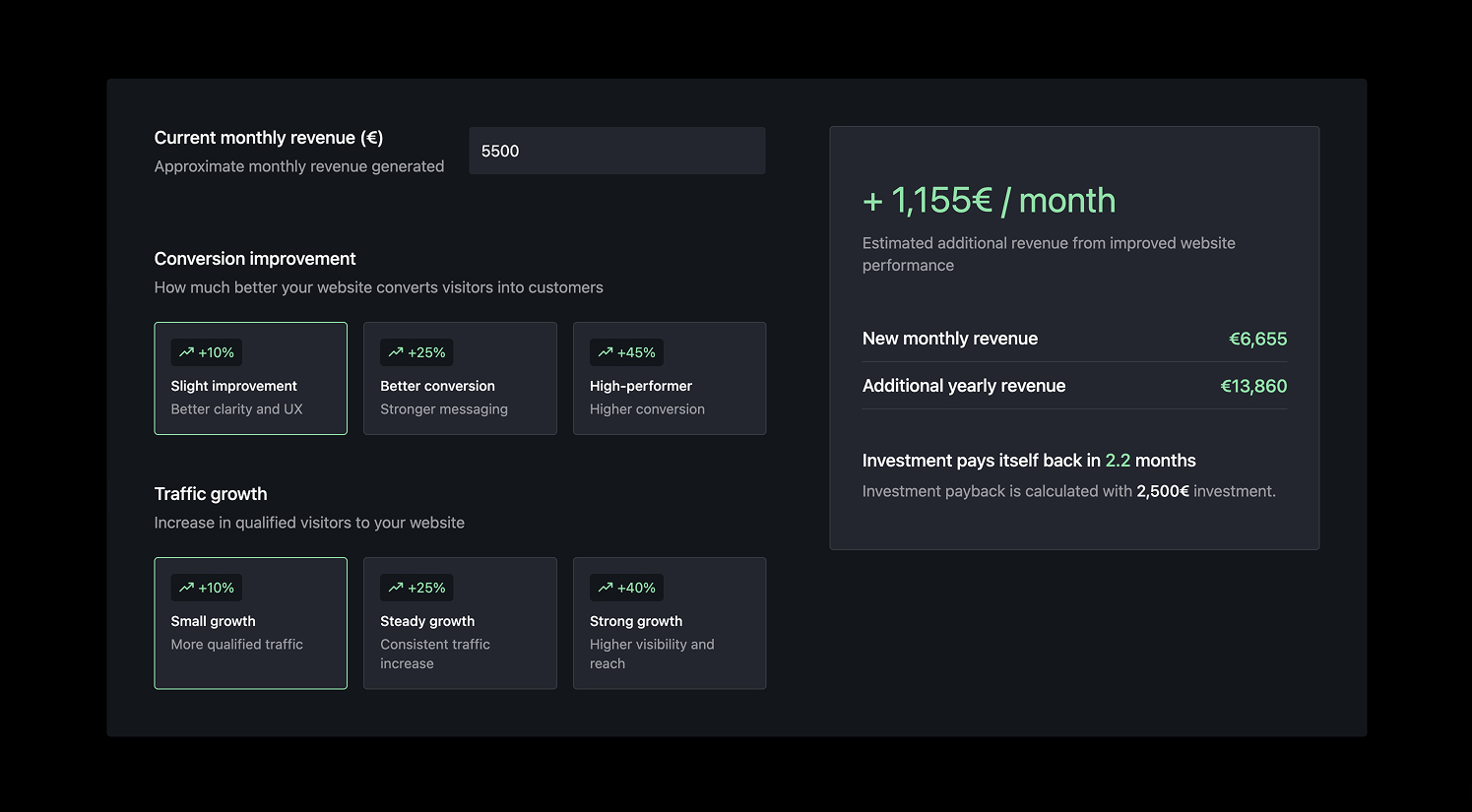
Task: Select the High-performer conversion option
Action: pyautogui.click(x=670, y=379)
